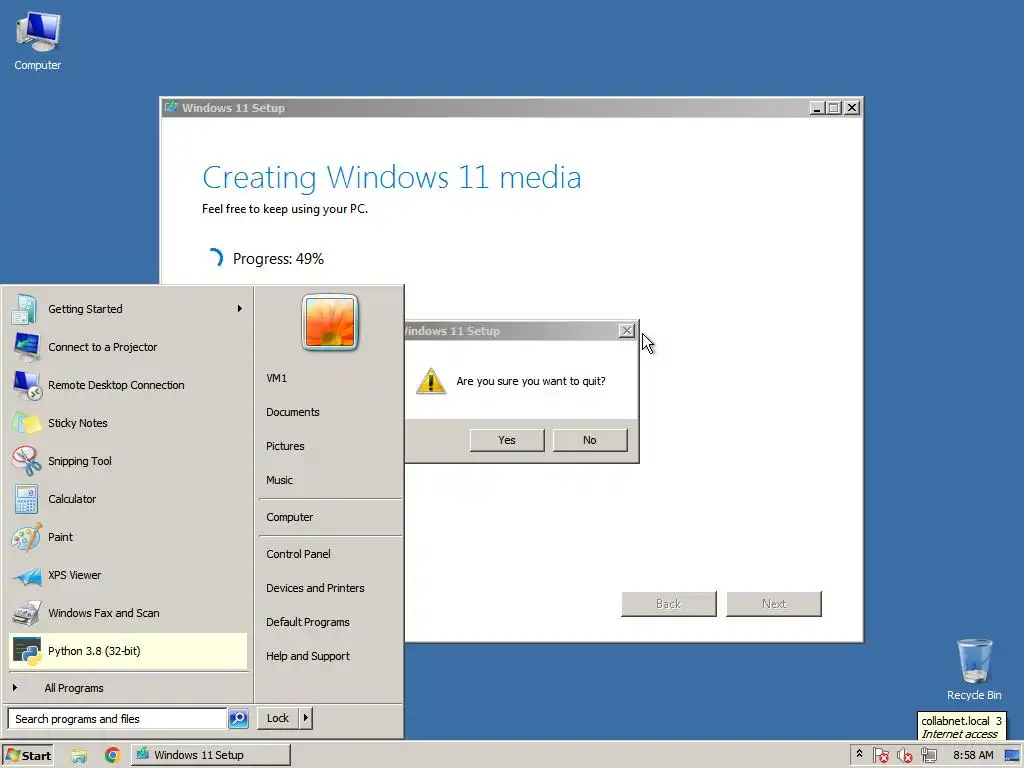The width and height of the screenshot is (1024, 768).
Task: Click the Python 3.8 icon
Action: click(26, 651)
